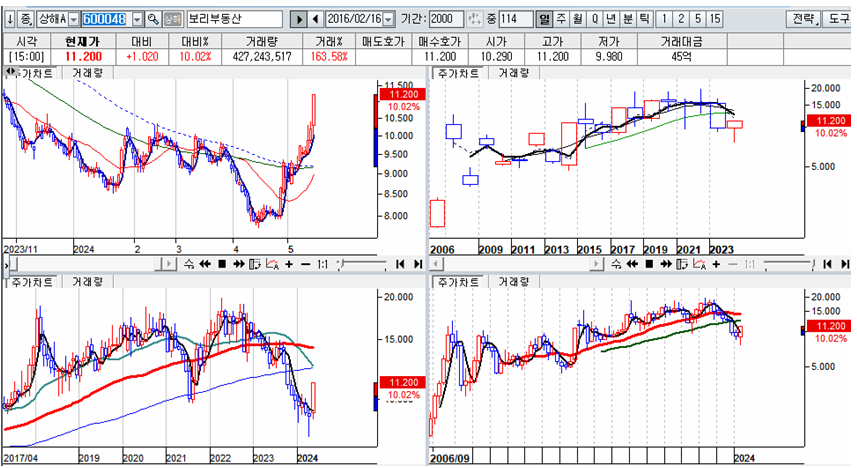The width and height of the screenshot is (857, 468).
Task: Reset daily chart zoom with 1:1
Action: 322,264
